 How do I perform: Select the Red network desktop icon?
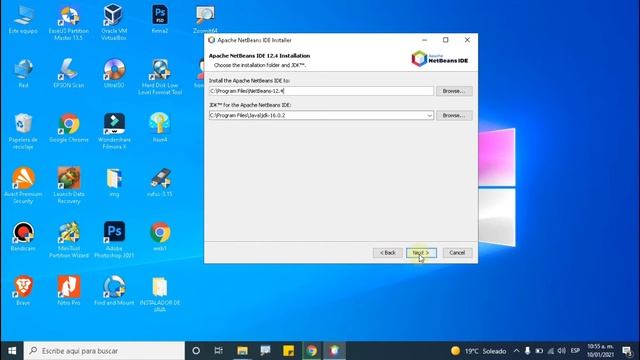(23, 73)
